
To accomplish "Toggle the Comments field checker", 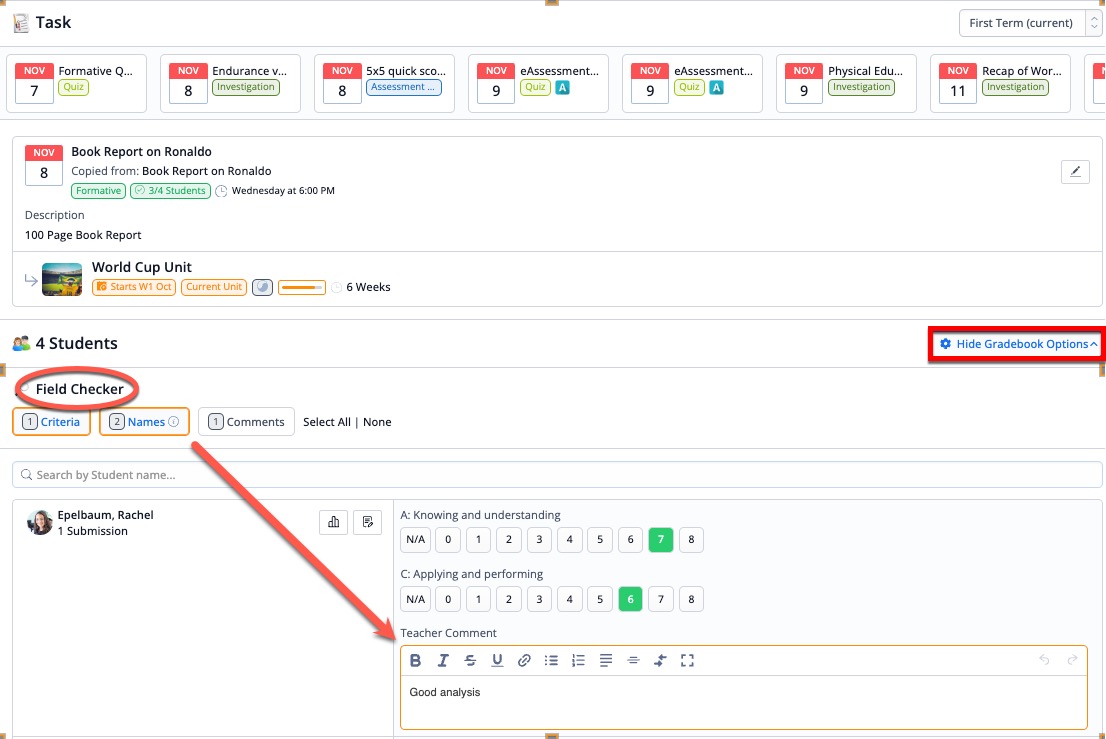I will pos(246,422).
